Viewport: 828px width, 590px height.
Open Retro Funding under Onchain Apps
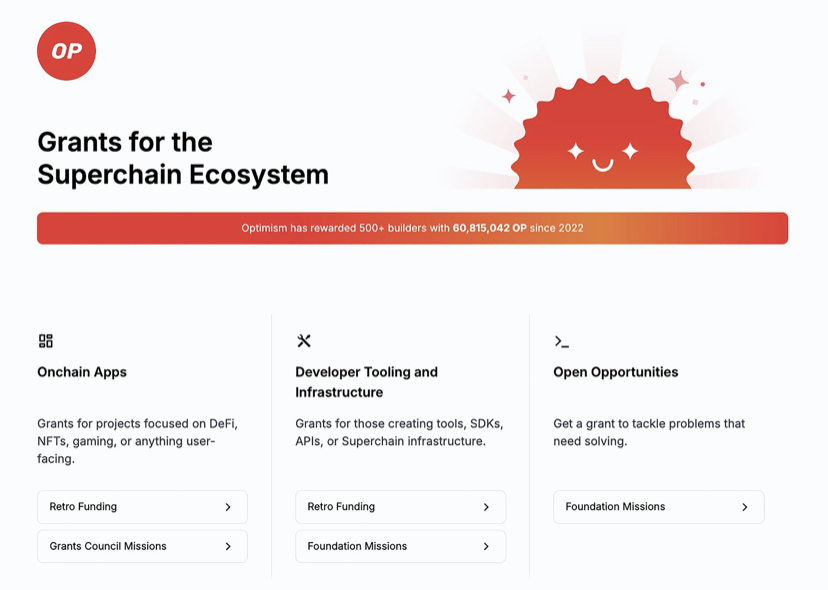(x=142, y=507)
